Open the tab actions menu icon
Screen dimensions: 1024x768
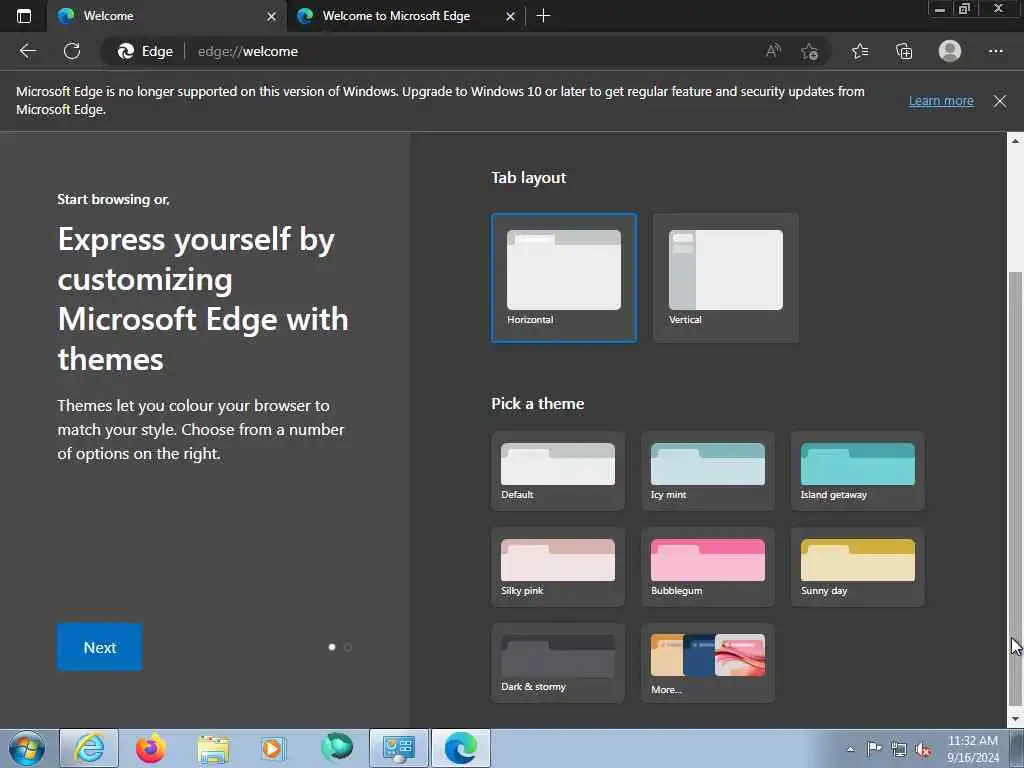[24, 16]
